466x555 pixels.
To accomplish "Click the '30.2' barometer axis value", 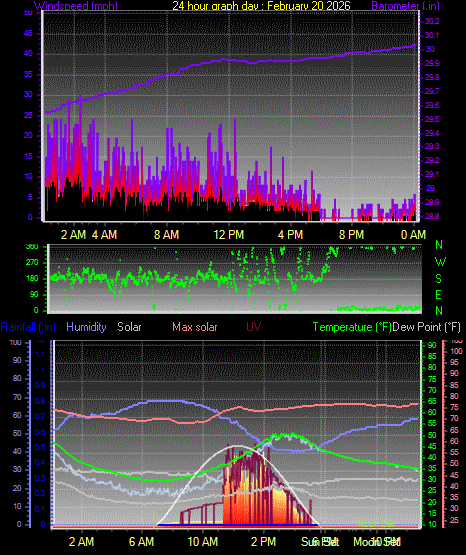I will point(432,21).
